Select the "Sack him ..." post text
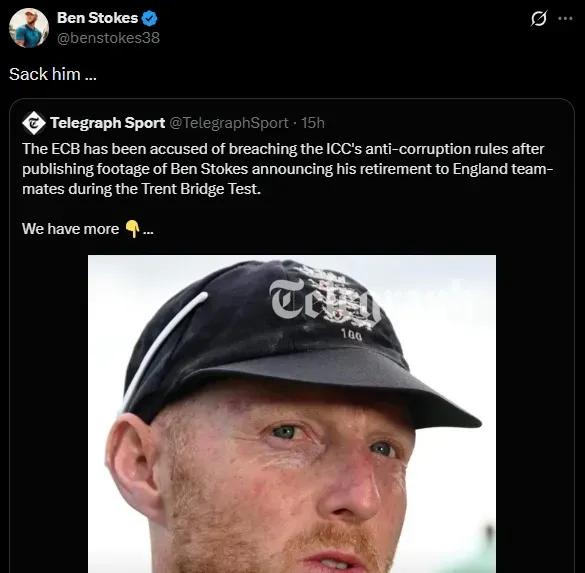Image resolution: width=585 pixels, height=573 pixels. [53, 74]
